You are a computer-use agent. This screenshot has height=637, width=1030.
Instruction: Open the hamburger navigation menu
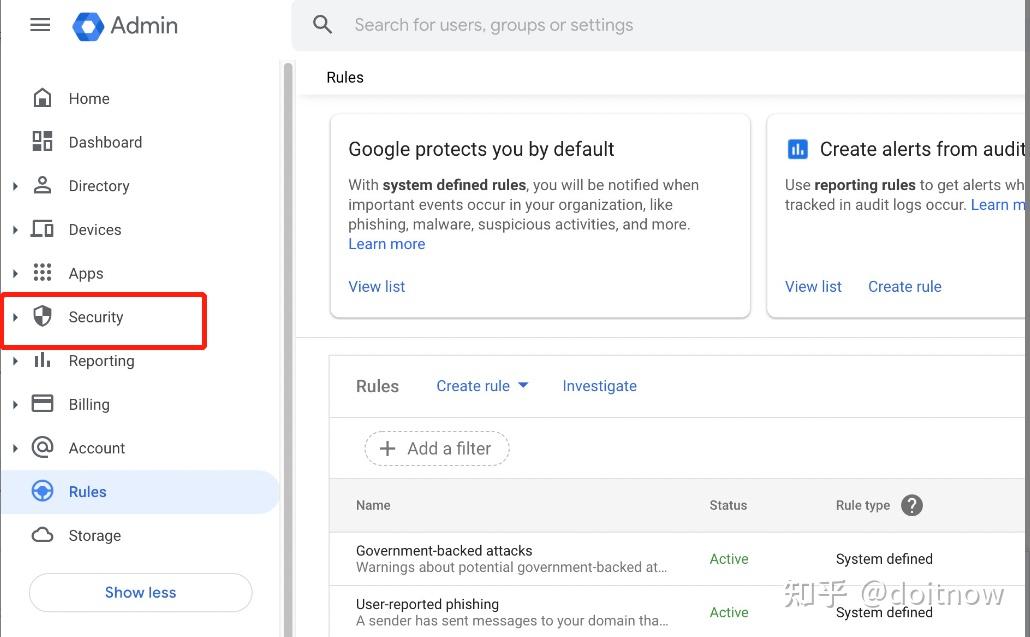40,24
